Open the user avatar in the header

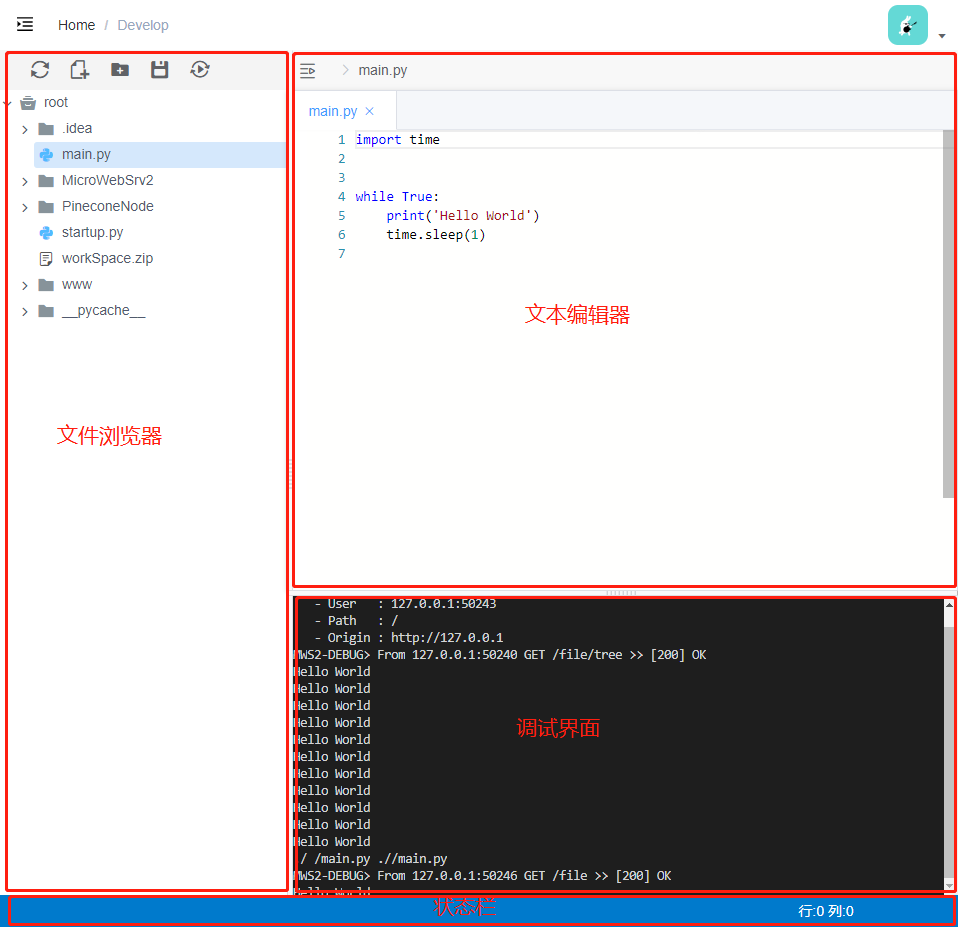pyautogui.click(x=907, y=25)
